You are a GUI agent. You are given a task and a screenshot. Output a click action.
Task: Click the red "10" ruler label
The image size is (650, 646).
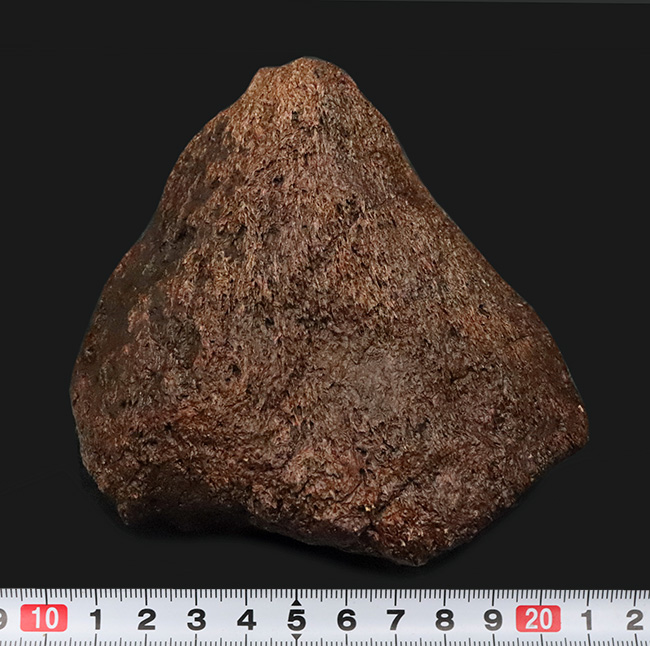pyautogui.click(x=44, y=618)
